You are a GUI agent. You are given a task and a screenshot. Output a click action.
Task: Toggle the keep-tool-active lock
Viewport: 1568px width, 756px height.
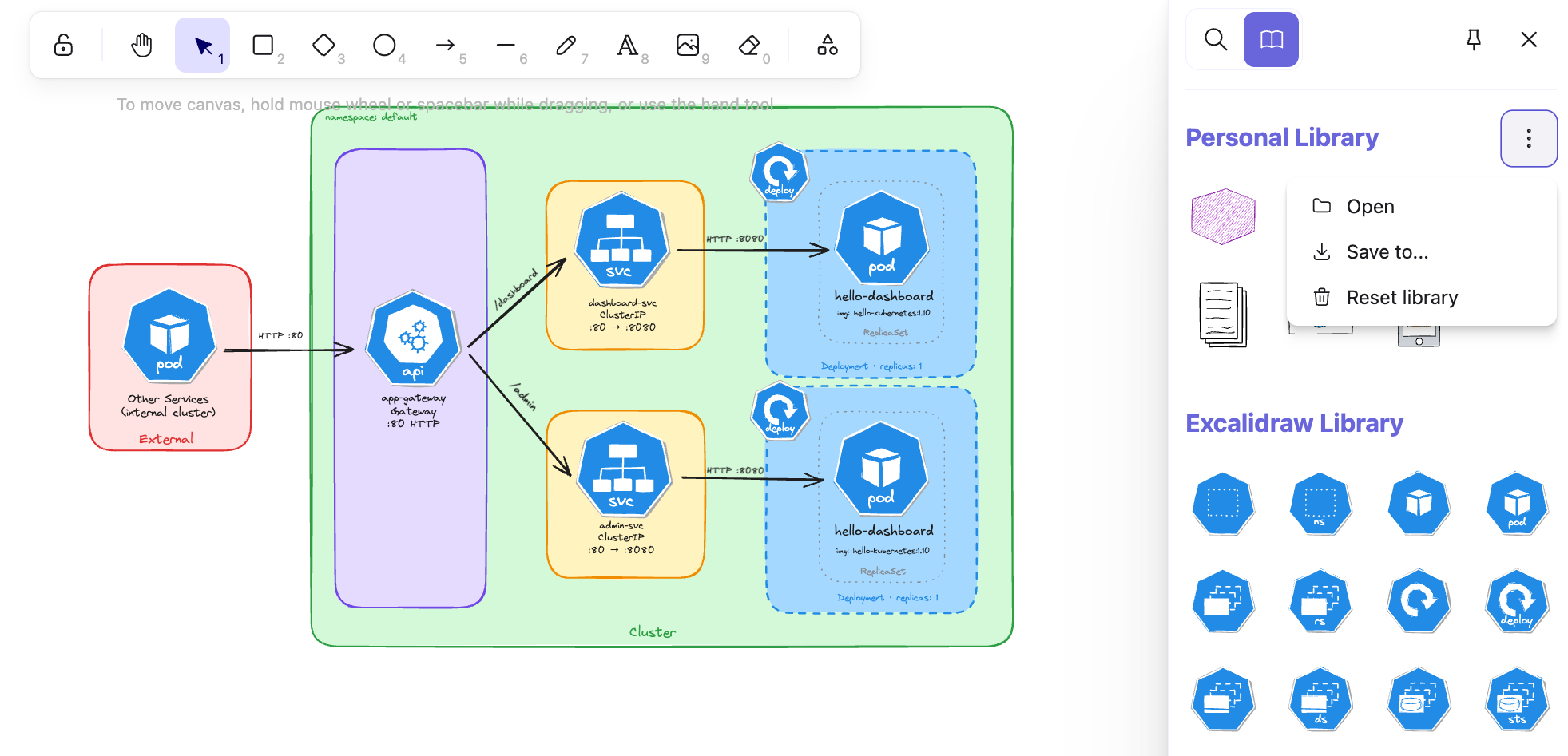pos(63,46)
